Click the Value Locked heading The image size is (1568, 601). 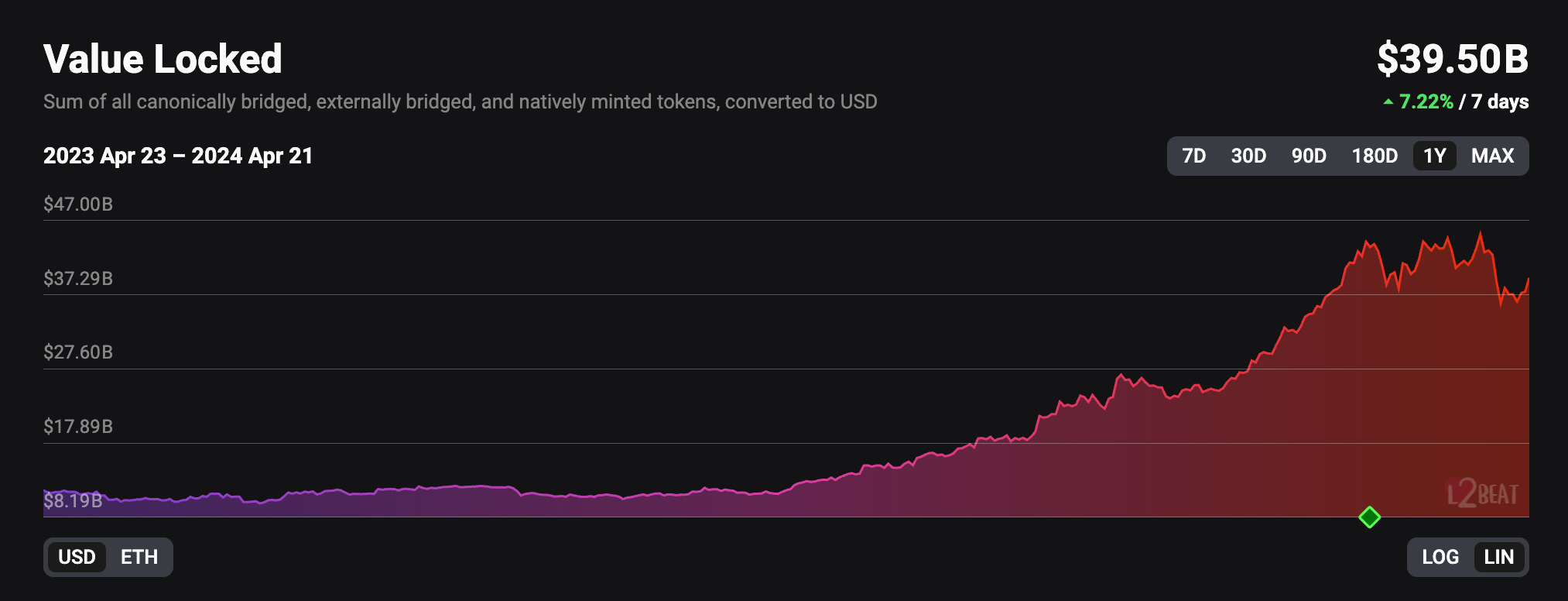(163, 59)
